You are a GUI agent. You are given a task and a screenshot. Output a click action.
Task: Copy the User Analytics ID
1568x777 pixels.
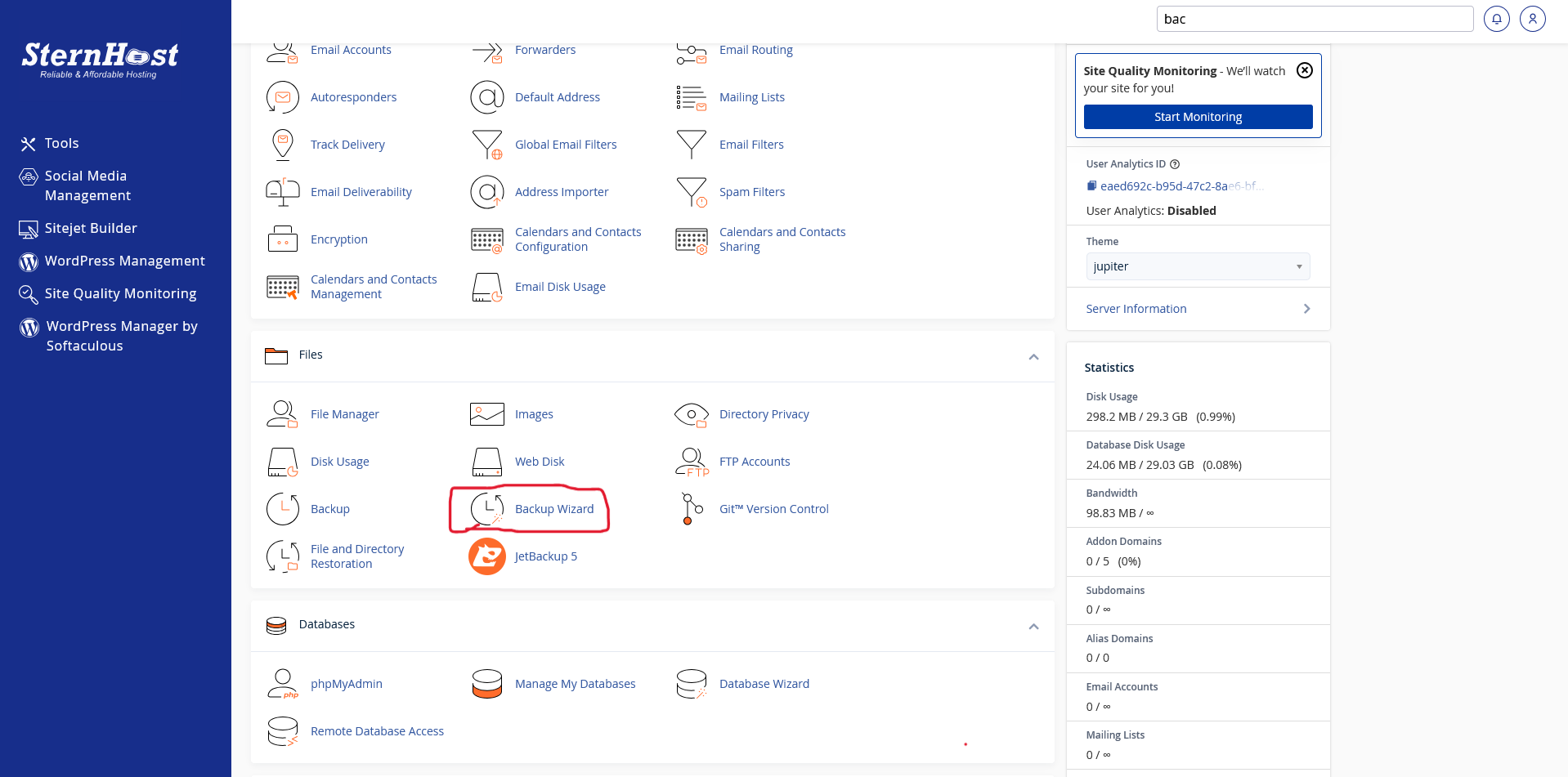[1091, 186]
